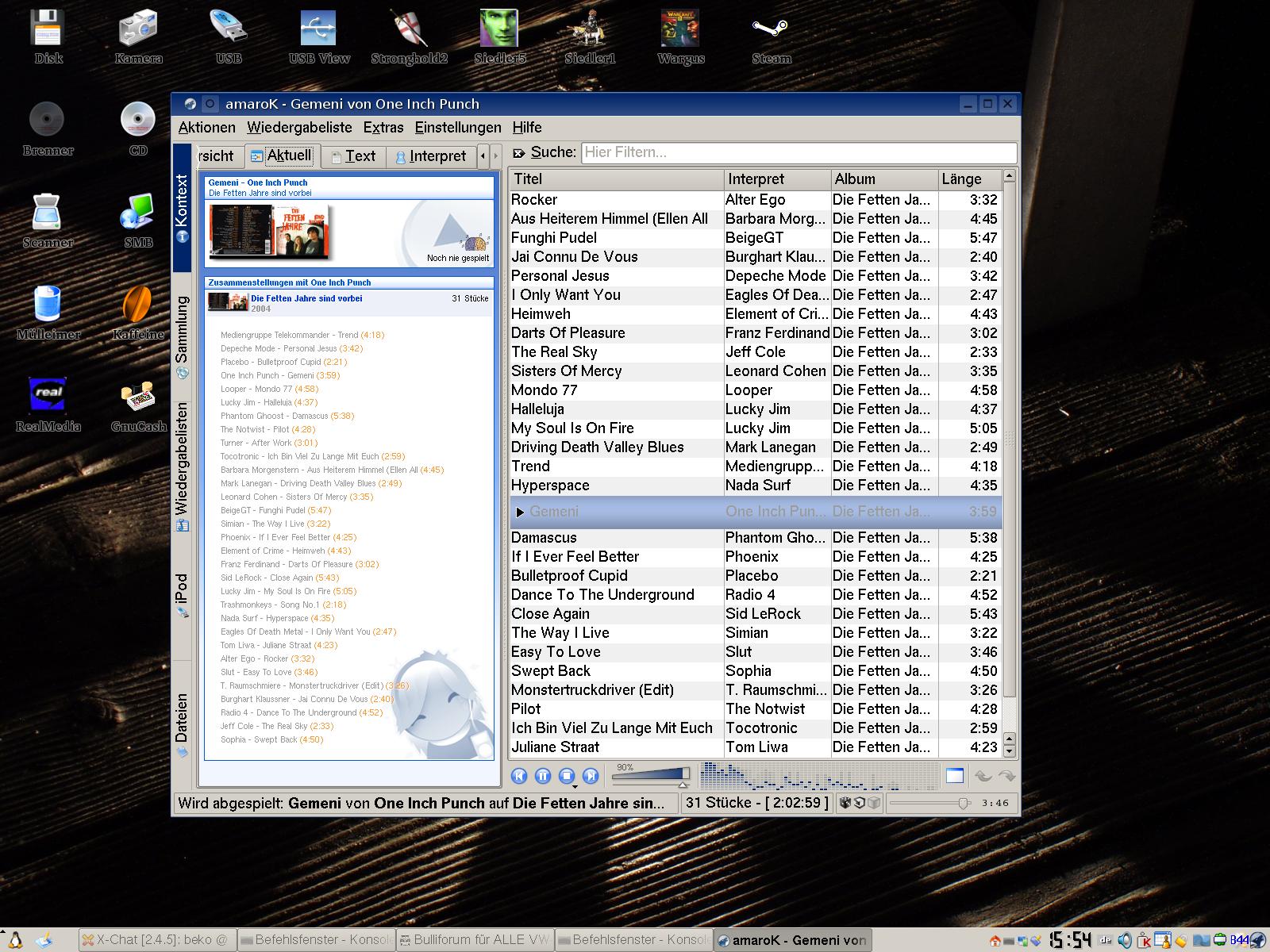Switch to the Text tab
The height and width of the screenshot is (952, 1270).
[353, 156]
